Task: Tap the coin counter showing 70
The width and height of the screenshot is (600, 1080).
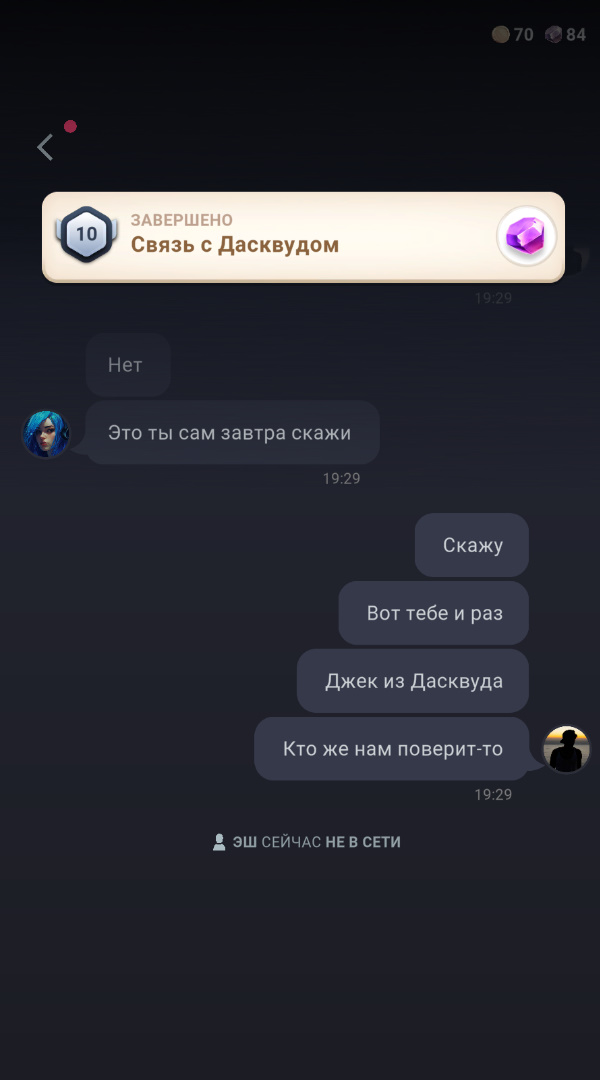Action: pyautogui.click(x=513, y=34)
